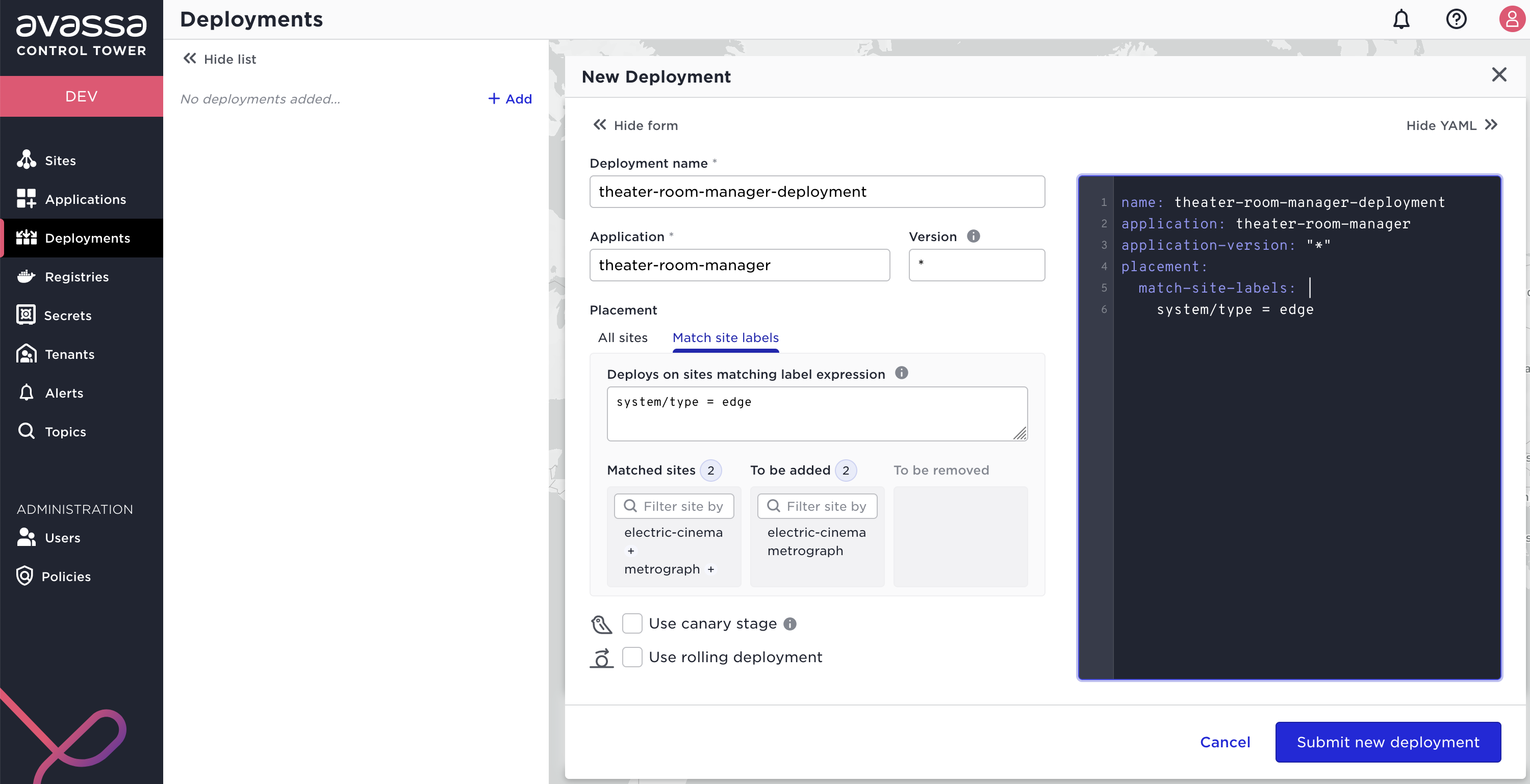Collapse the deployments list with Hide list
Screen dimensions: 1530x784
219,59
